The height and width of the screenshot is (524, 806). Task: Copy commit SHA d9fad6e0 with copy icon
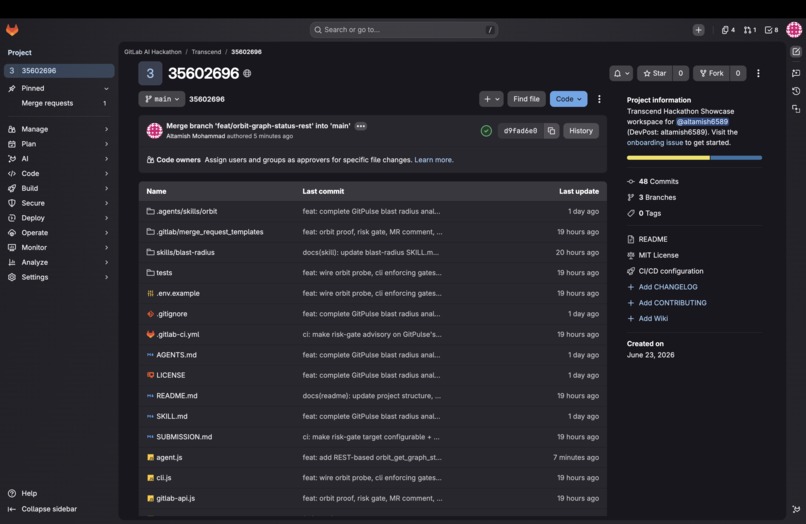(x=551, y=131)
